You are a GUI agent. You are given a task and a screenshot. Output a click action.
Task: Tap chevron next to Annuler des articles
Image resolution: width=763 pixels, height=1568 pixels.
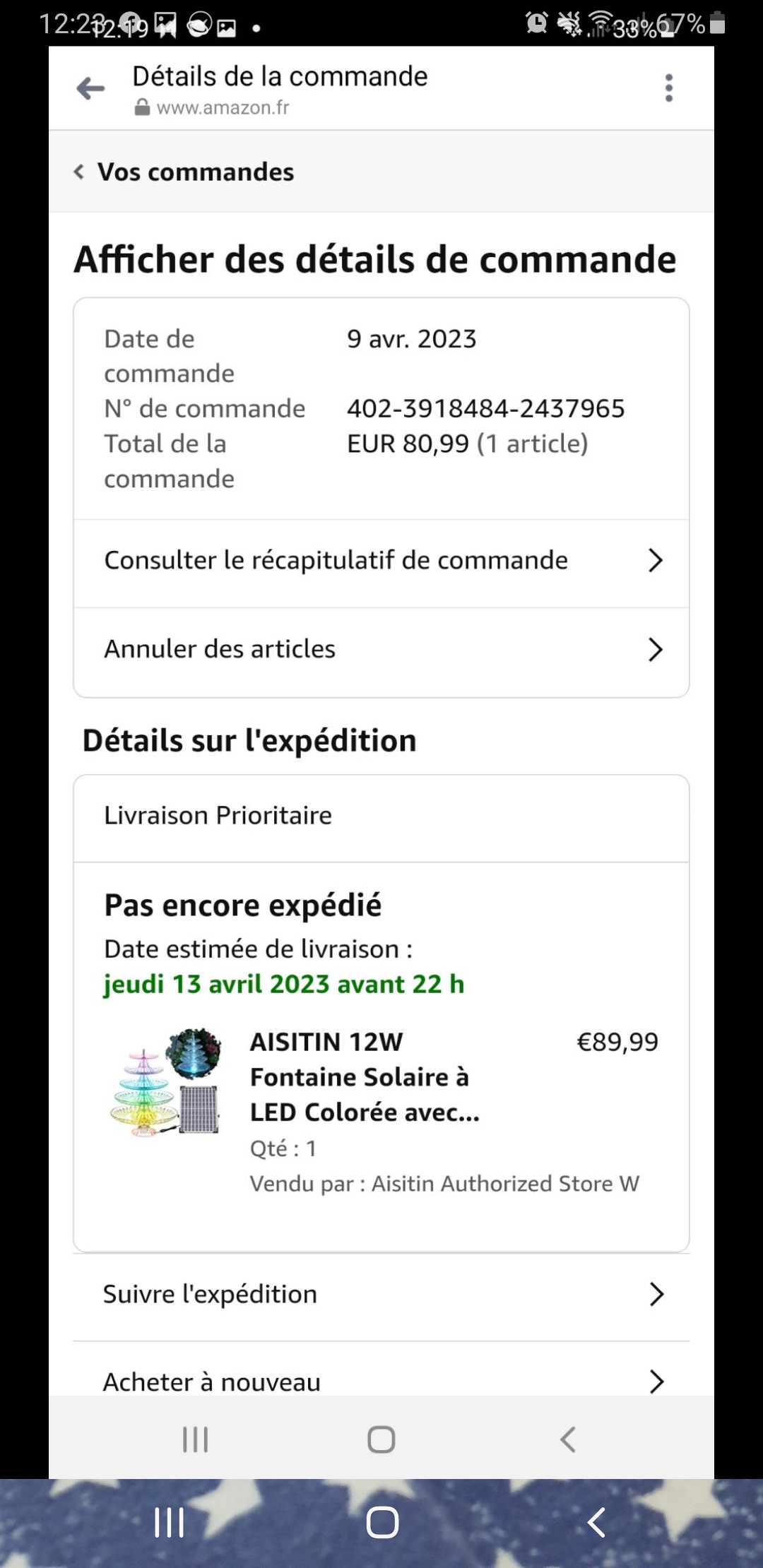tap(656, 649)
